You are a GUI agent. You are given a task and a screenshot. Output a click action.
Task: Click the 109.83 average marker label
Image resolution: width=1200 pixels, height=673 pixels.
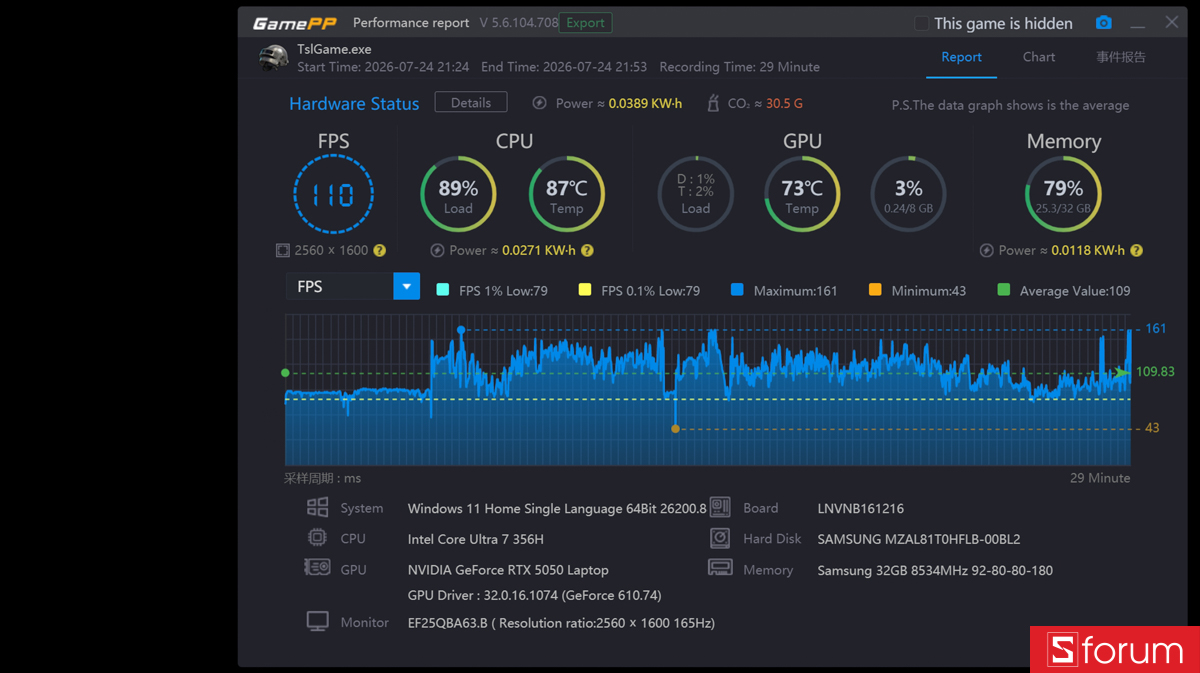tap(1155, 372)
